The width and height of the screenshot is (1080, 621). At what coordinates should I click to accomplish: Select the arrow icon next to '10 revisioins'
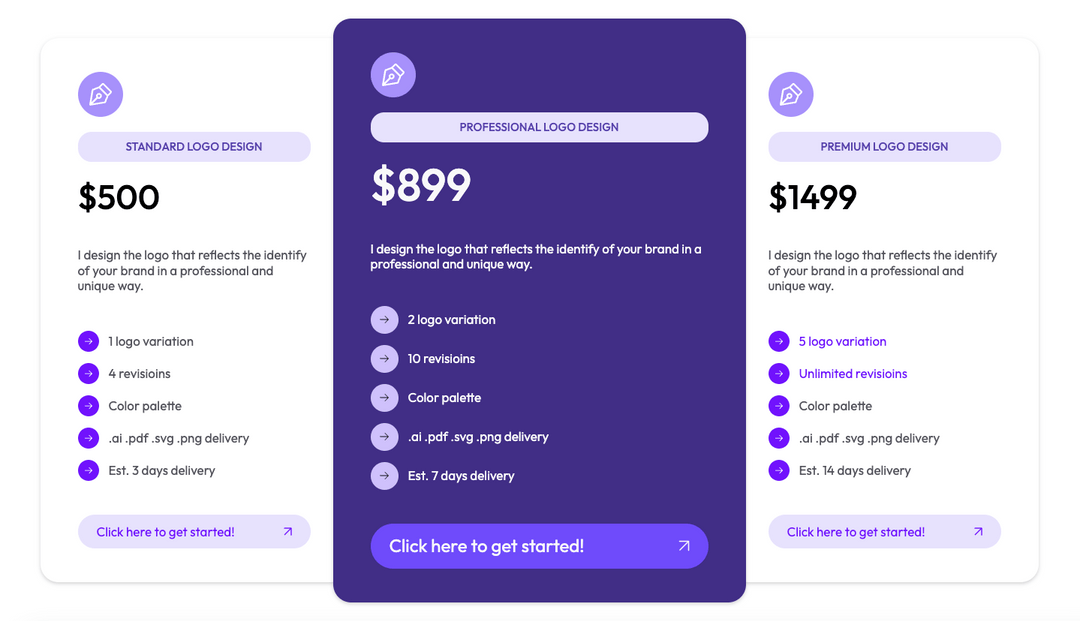385,358
